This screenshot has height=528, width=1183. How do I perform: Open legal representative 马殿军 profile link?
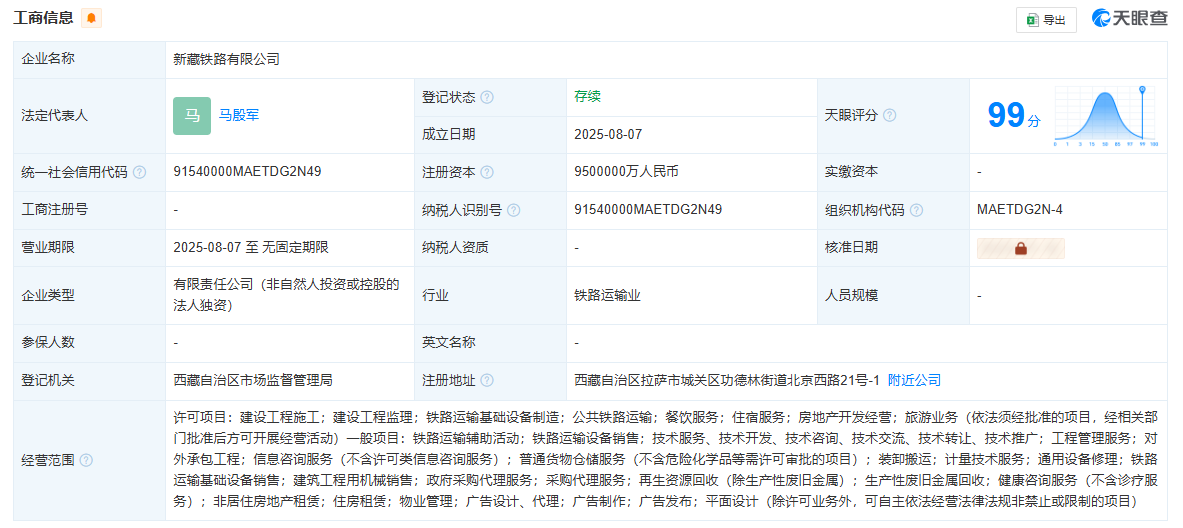pyautogui.click(x=239, y=115)
